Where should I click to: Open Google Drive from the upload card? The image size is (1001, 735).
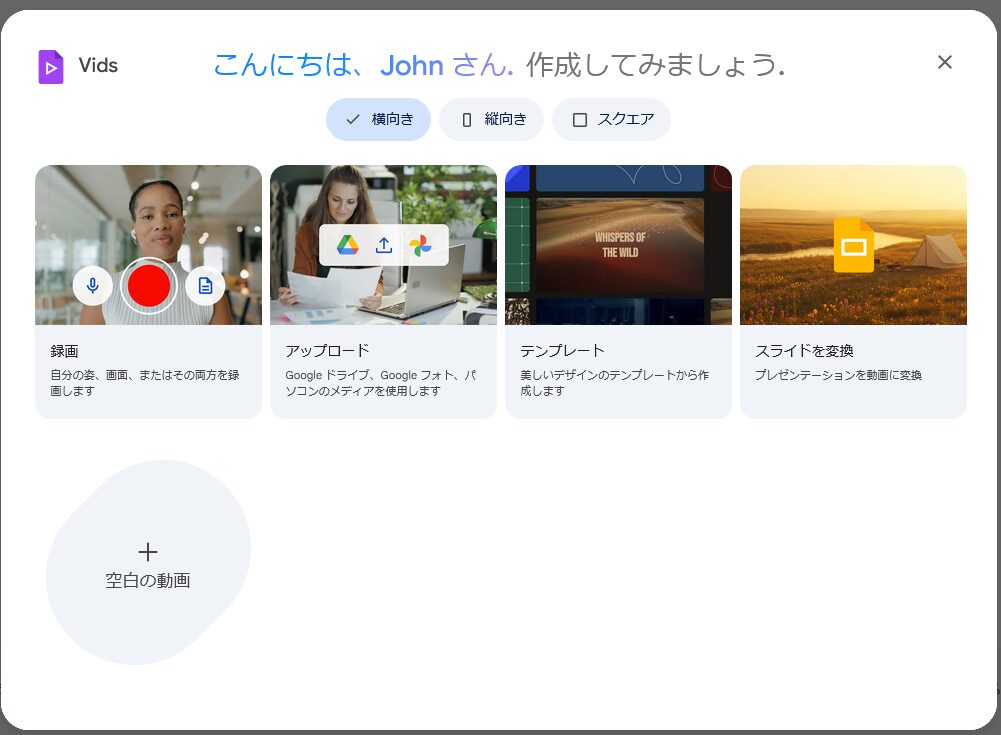pyautogui.click(x=348, y=244)
